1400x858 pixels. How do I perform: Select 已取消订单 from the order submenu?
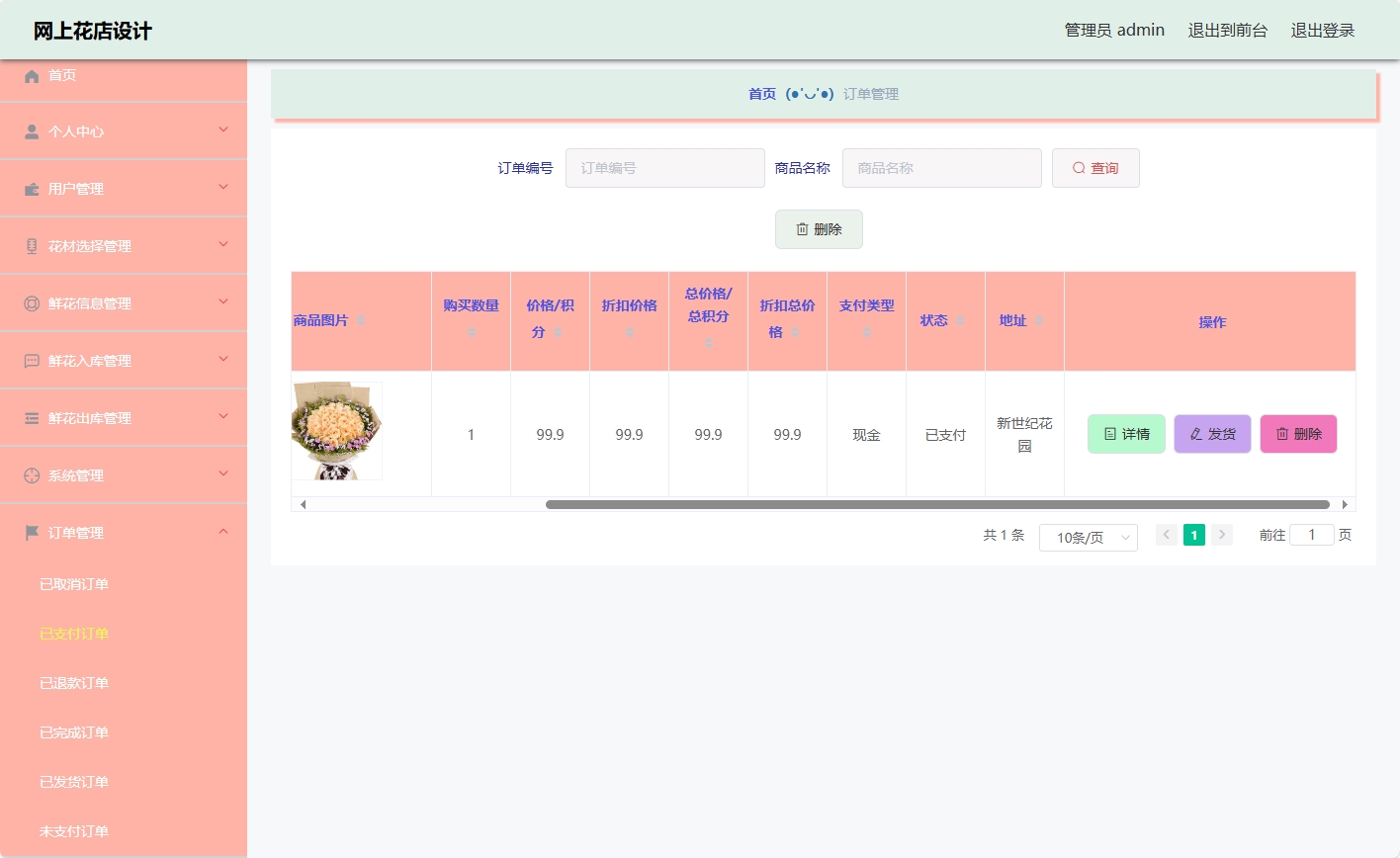(x=74, y=584)
